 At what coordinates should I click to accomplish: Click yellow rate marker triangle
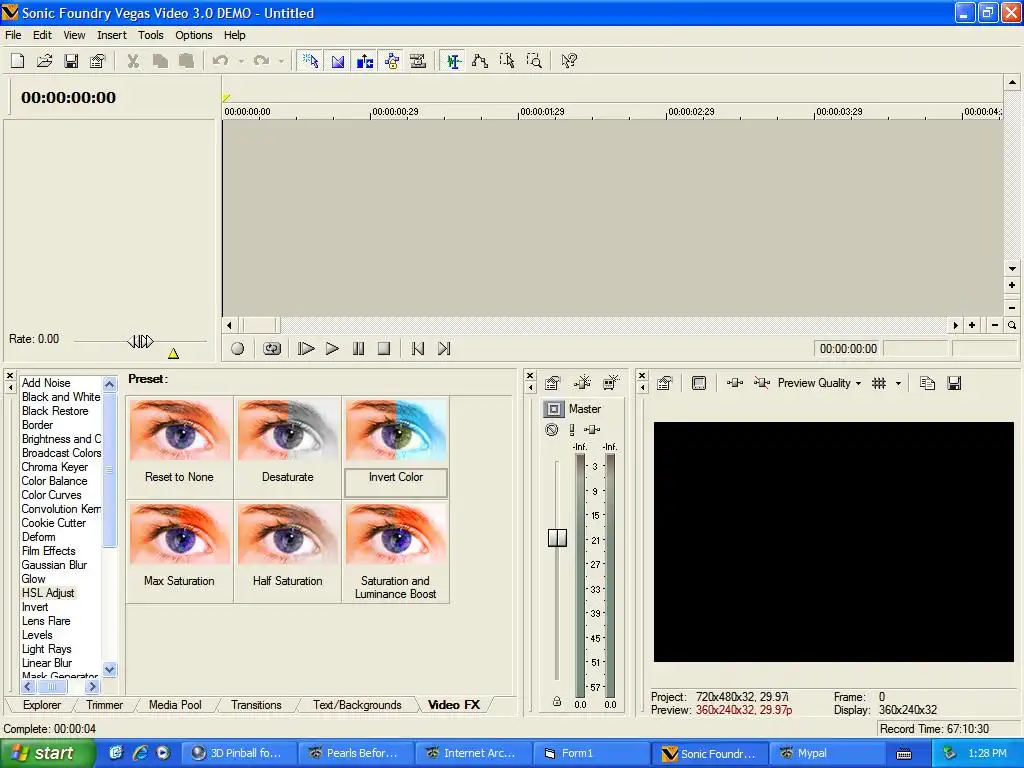click(x=173, y=353)
